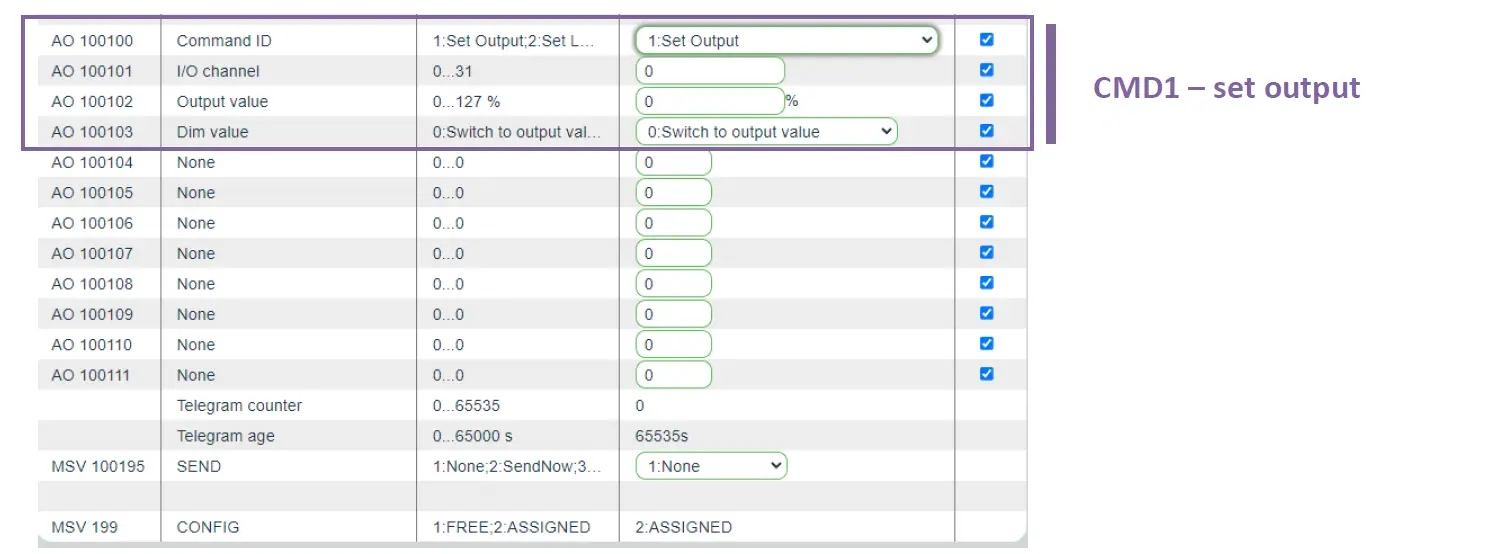Viewport: 1486px width, 554px height.
Task: Click the I/O channel input field
Action: pyautogui.click(x=710, y=71)
